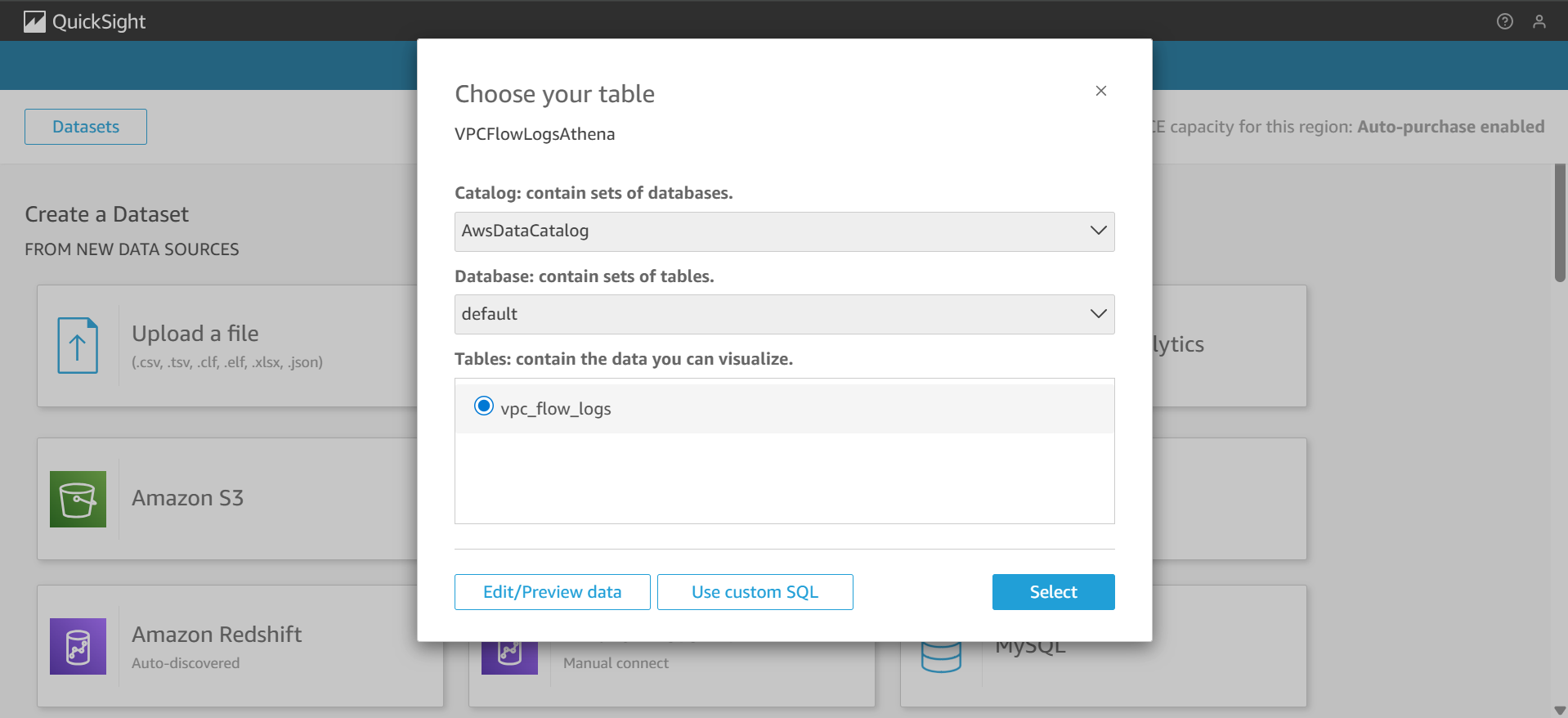Click the Amazon Redshift card label

tap(217, 635)
